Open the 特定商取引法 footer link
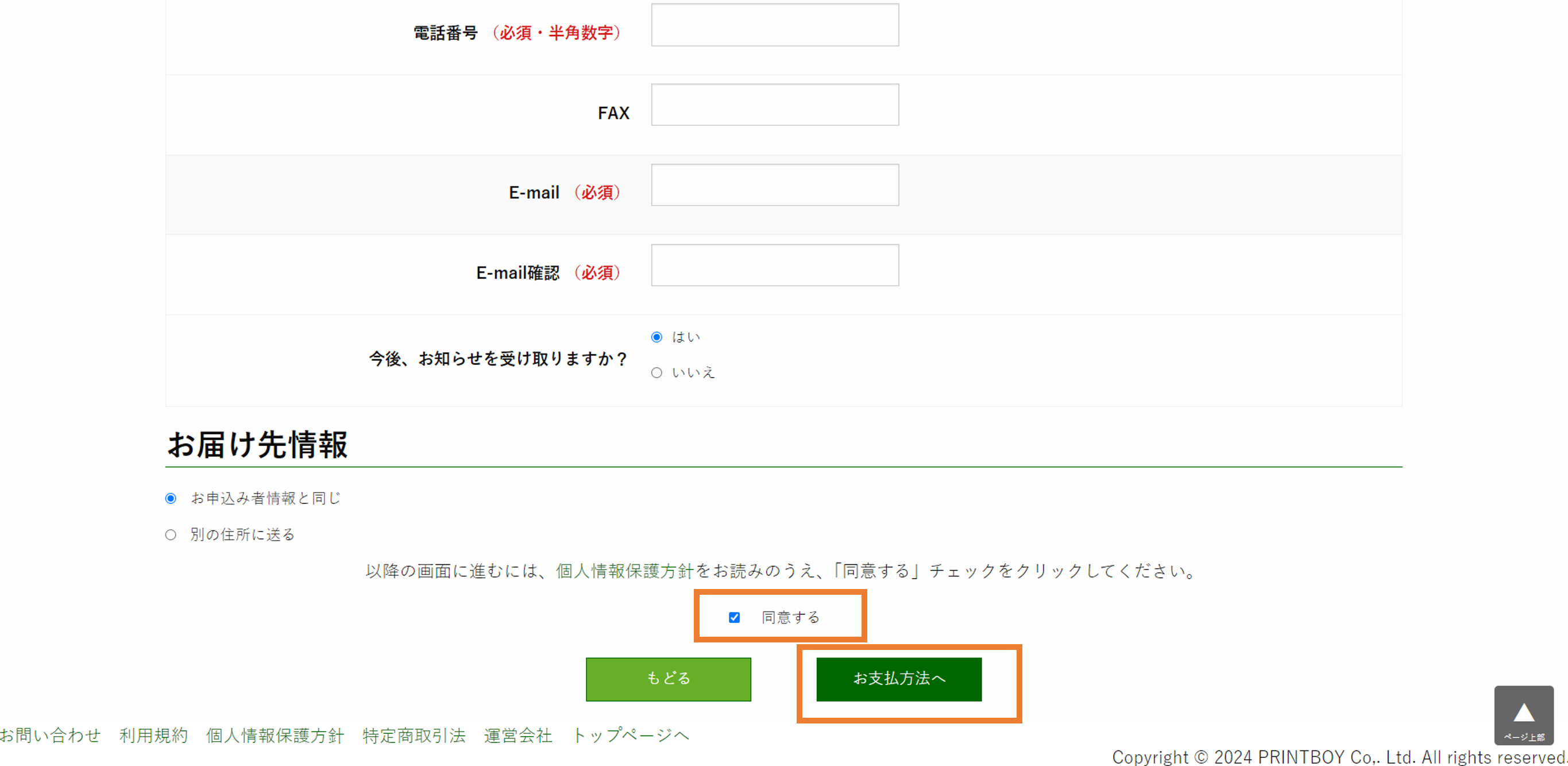1568x766 pixels. pyautogui.click(x=414, y=735)
